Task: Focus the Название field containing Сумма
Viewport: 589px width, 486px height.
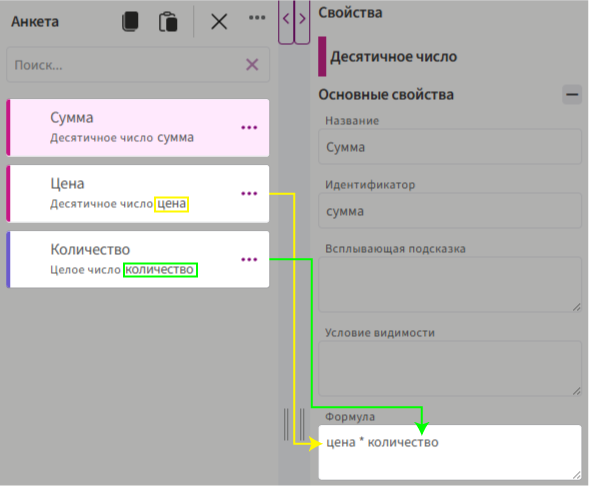Action: pyautogui.click(x=450, y=147)
